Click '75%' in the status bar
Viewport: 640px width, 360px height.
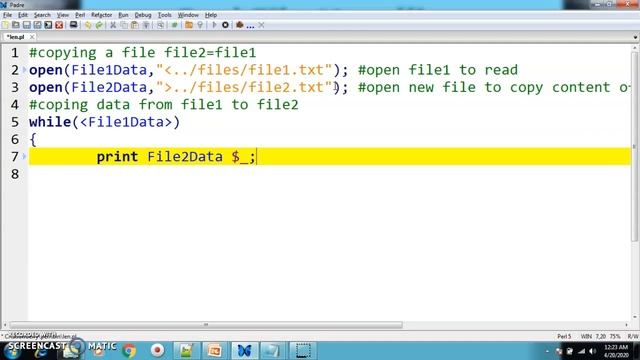point(615,336)
